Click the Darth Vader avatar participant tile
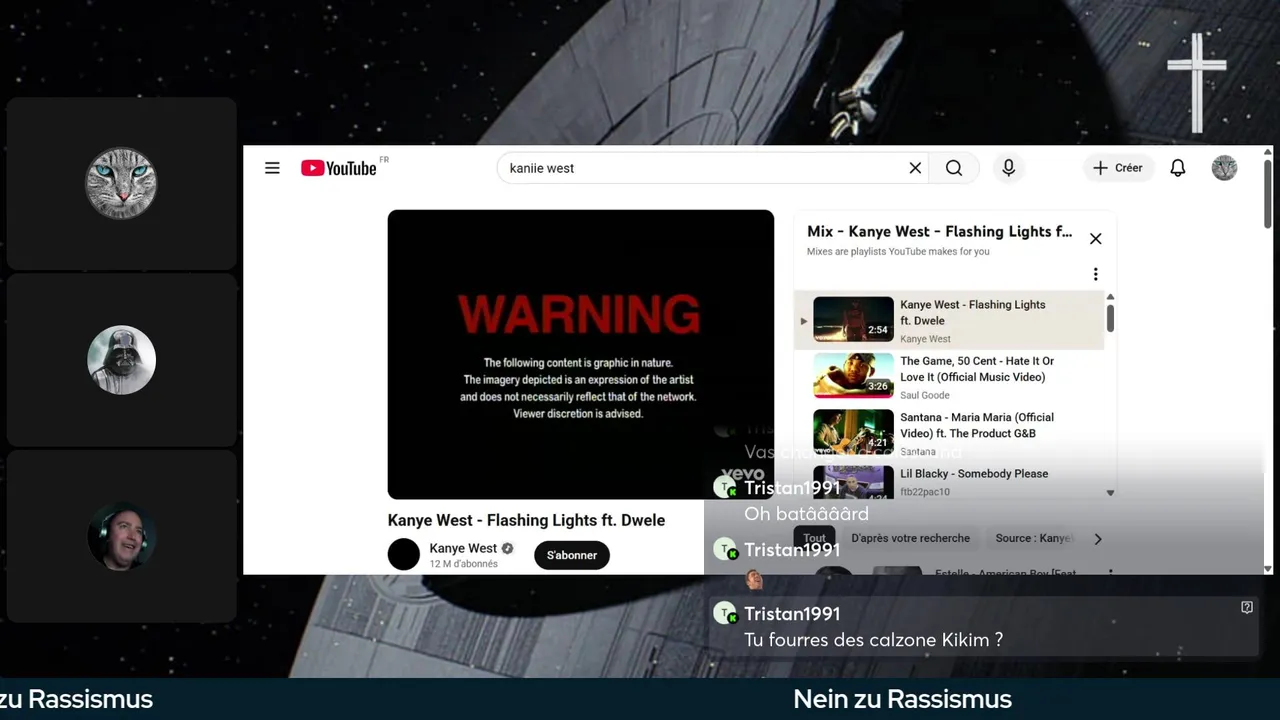 121,360
